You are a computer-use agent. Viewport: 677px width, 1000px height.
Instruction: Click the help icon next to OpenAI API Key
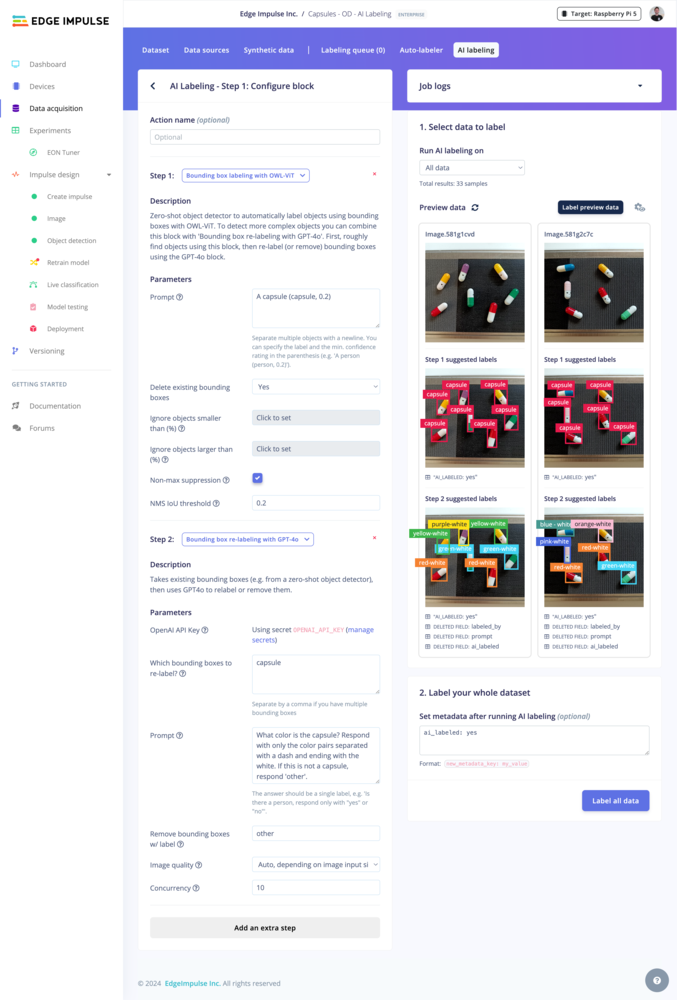(205, 630)
